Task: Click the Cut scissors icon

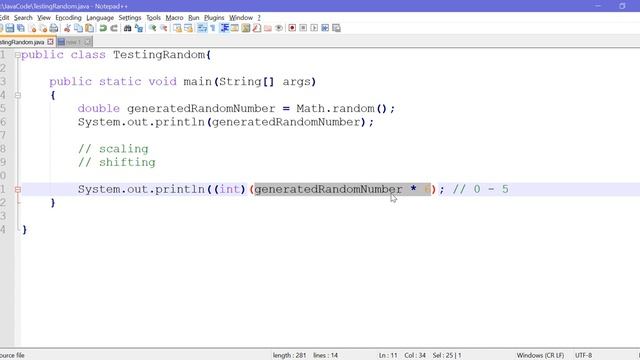Action: (67, 28)
